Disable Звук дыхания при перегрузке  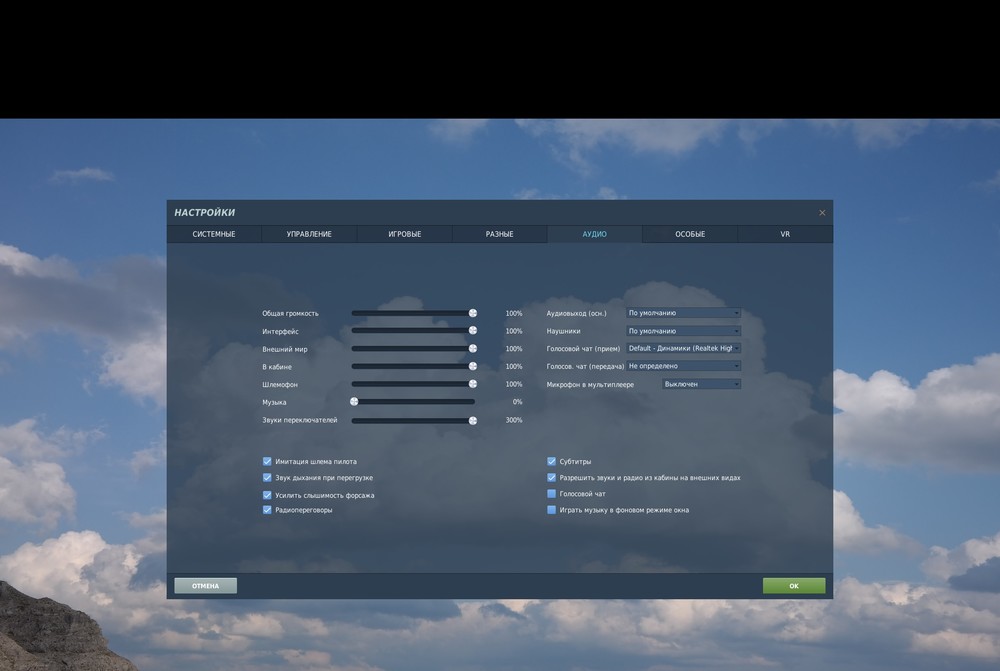[267, 477]
